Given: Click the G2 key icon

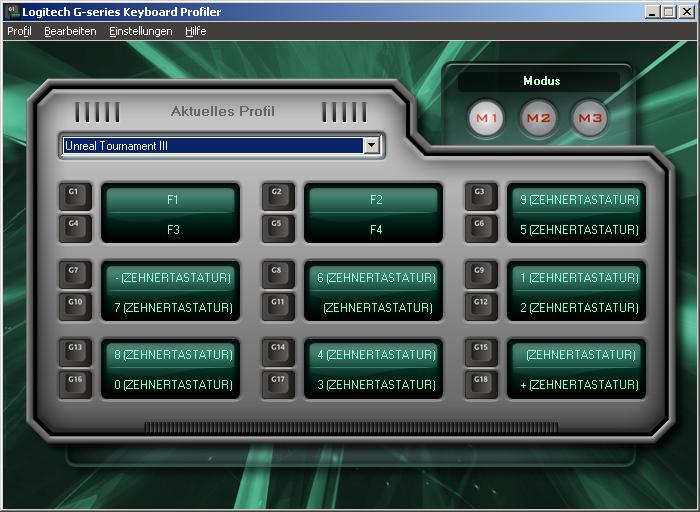Looking at the screenshot, I should (x=278, y=196).
